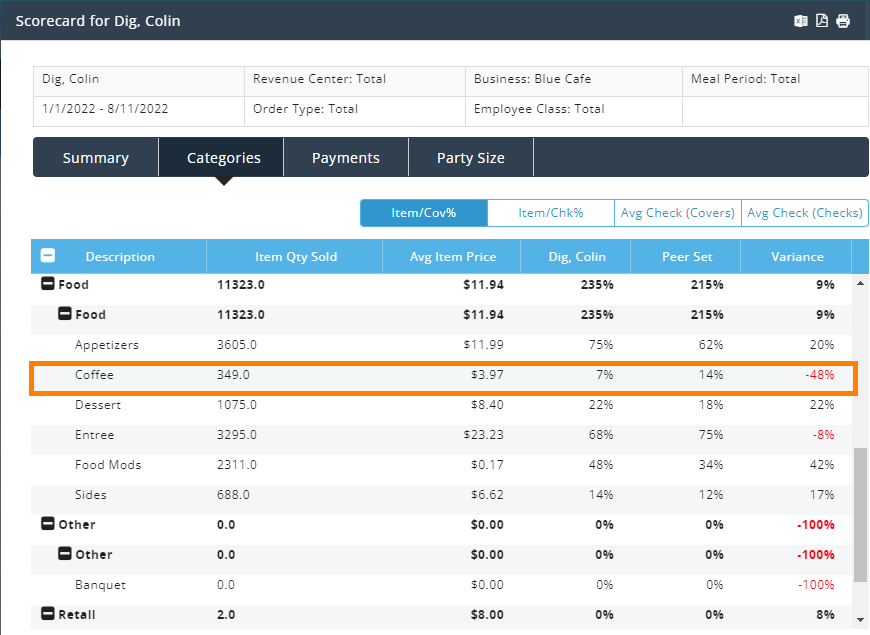
Task: Switch to the Payments tab
Action: point(346,158)
